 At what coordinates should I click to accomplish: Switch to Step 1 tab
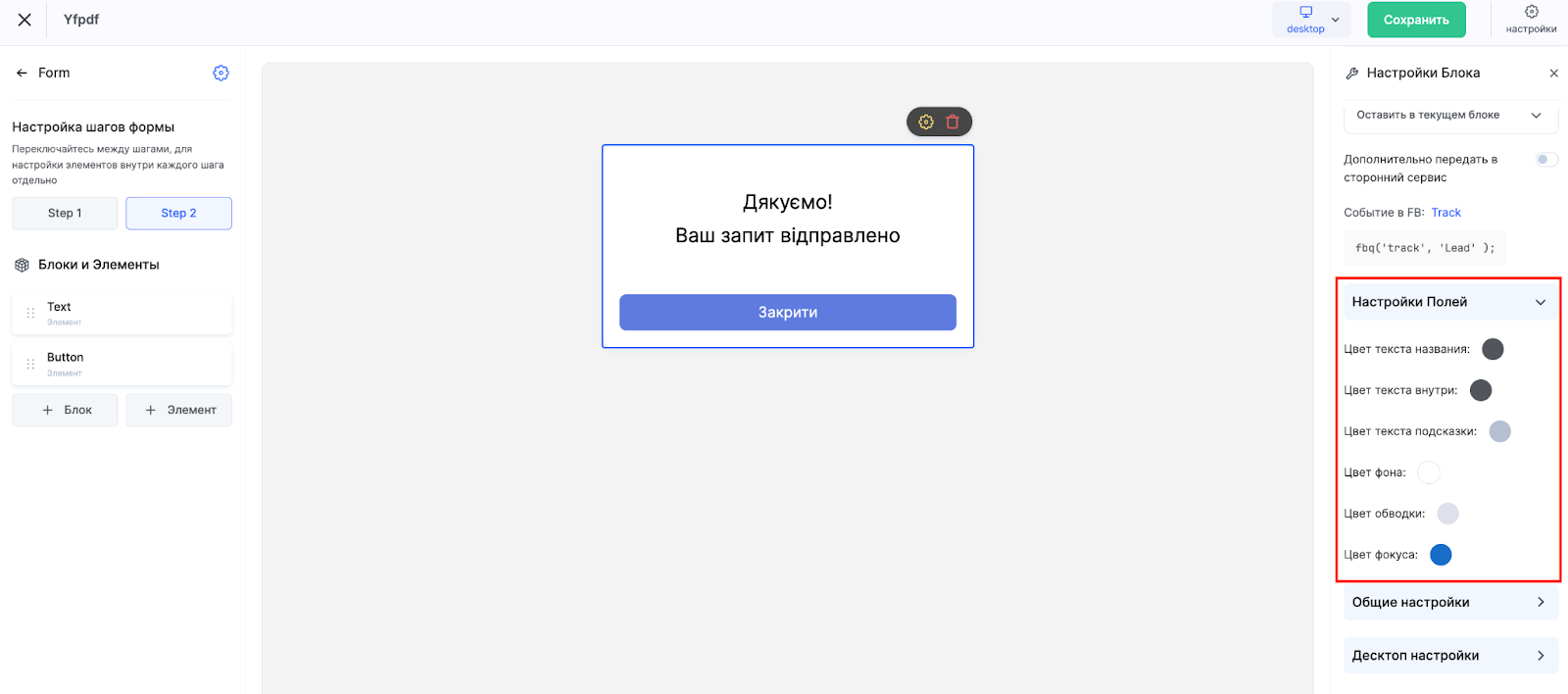pos(65,214)
